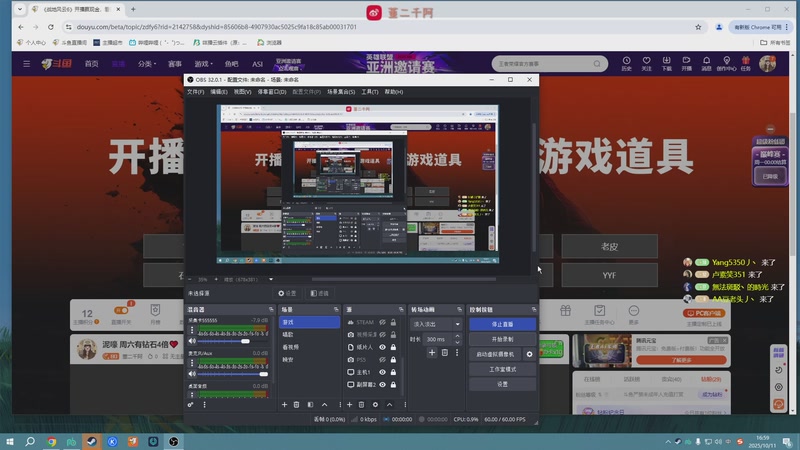This screenshot has width=800, height=450.
Task: Toggle visibility of PS5 source
Action: click(x=382, y=360)
